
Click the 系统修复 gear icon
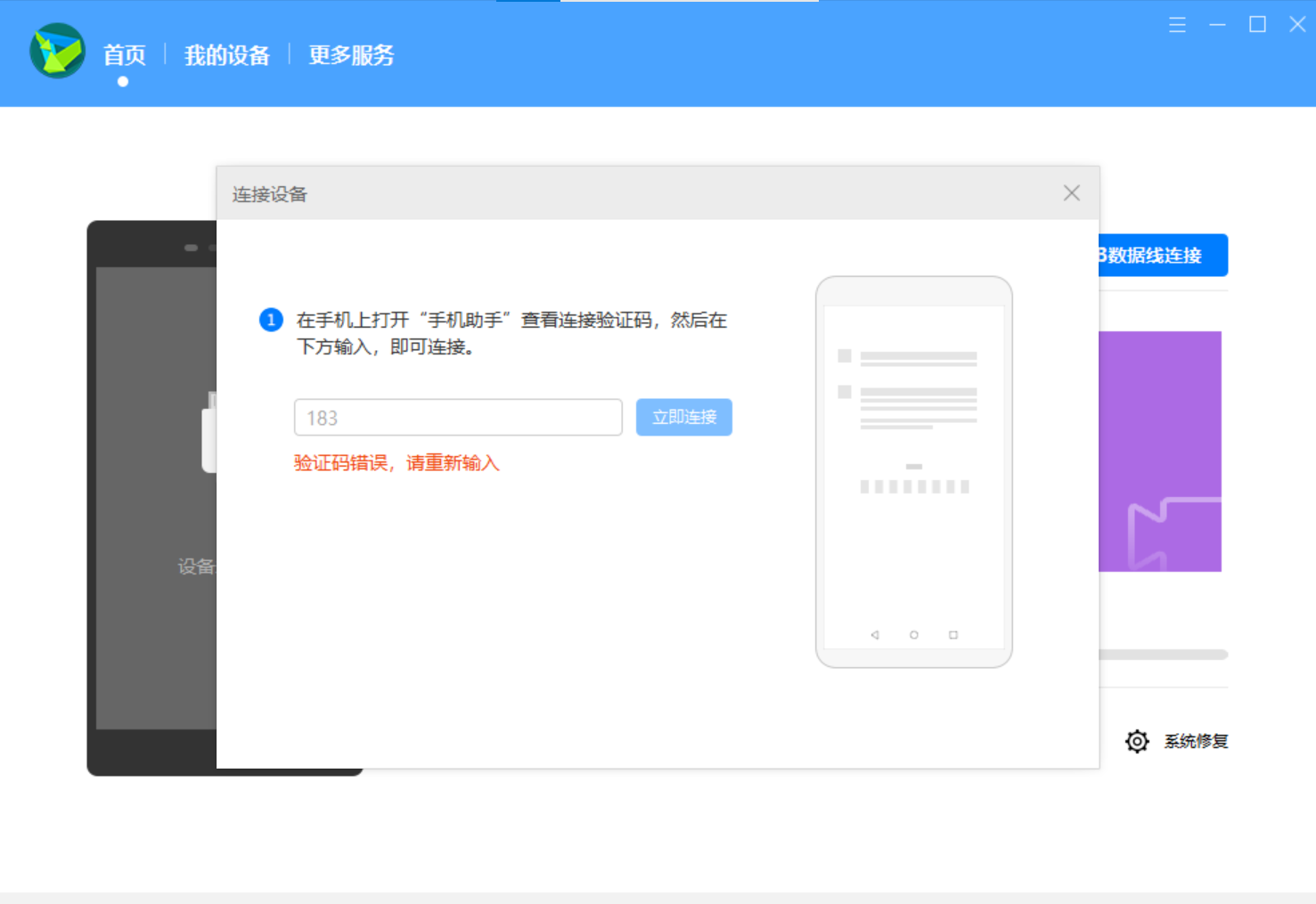click(x=1137, y=741)
